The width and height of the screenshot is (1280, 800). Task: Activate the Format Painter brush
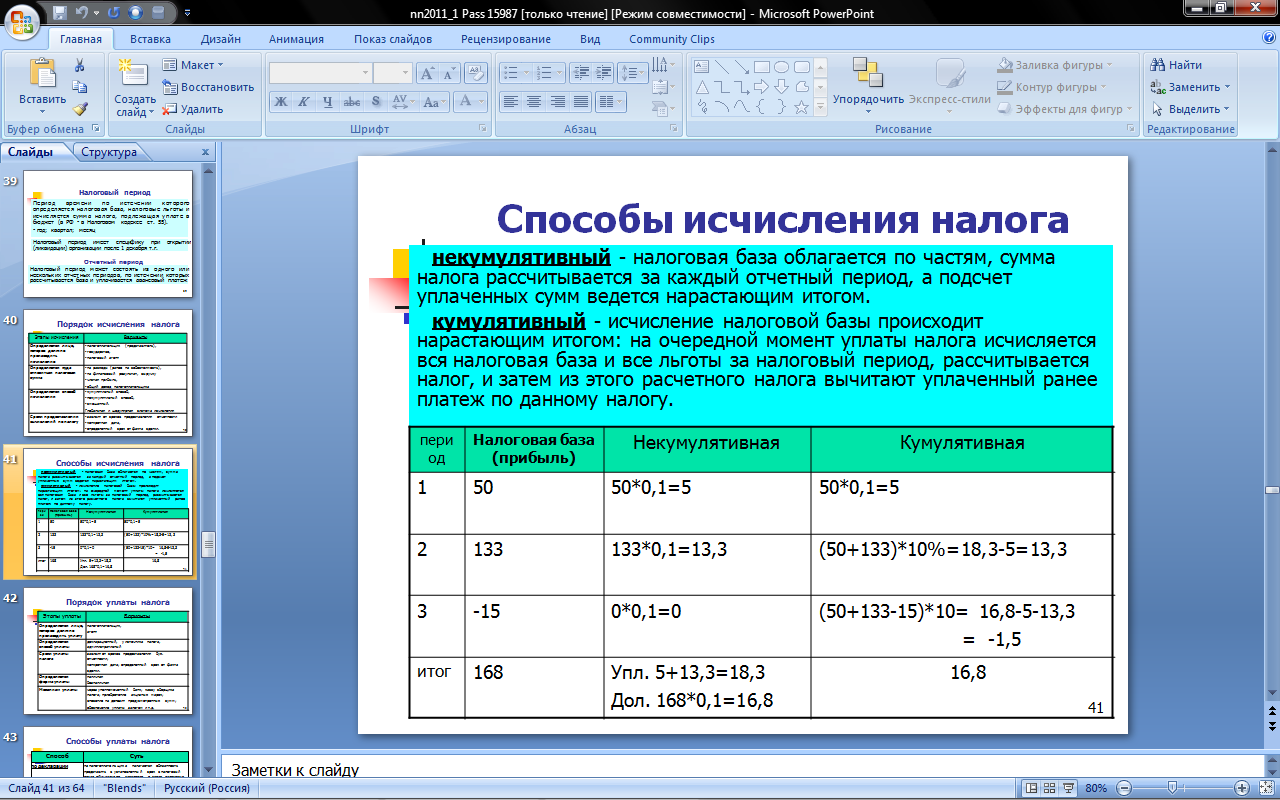(80, 109)
